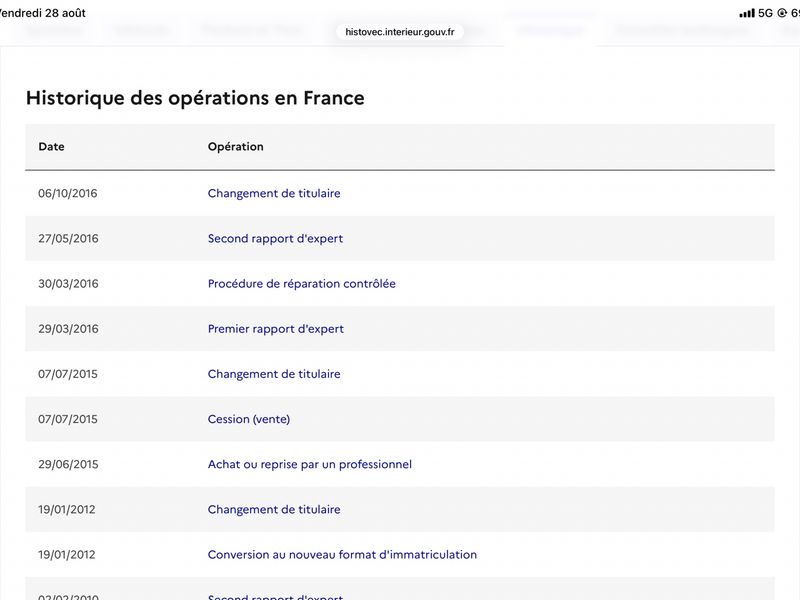This screenshot has width=800, height=600.
Task: Open the Procédure de réparation contrôlée link
Action: point(302,284)
